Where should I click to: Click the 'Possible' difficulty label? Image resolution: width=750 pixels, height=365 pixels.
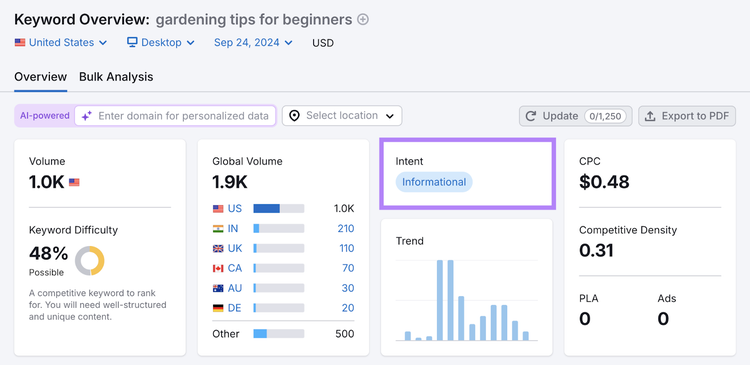pyautogui.click(x=46, y=273)
